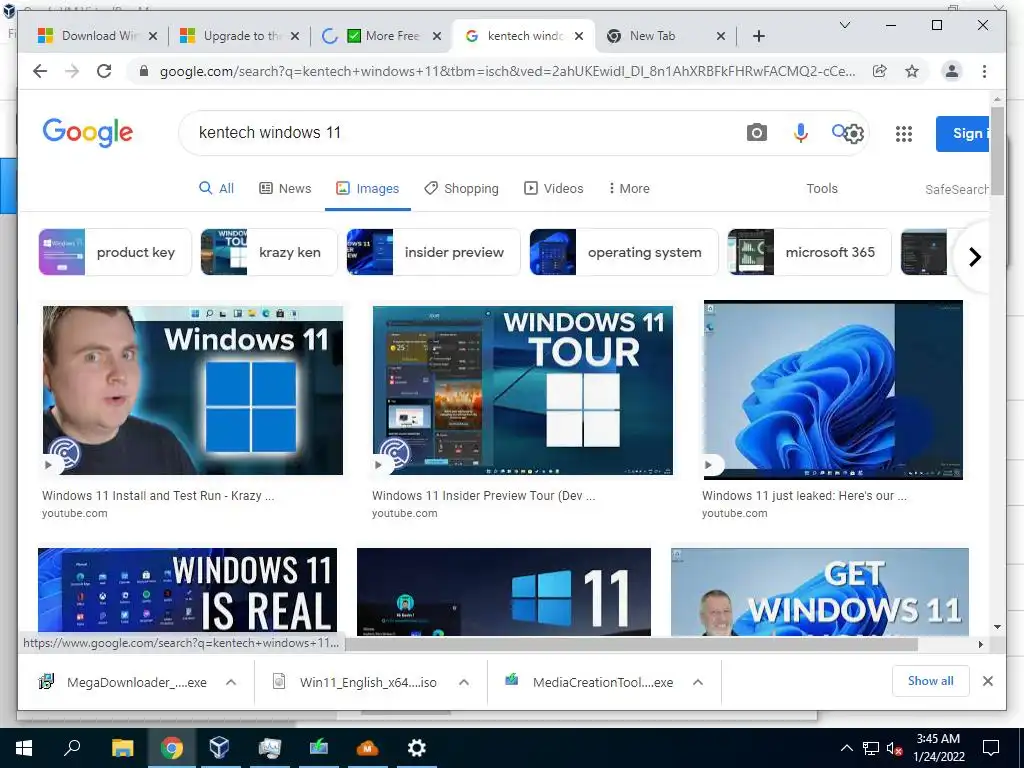Open Google quick settings gear
Screen dimensions: 1024x768
[x=853, y=134]
